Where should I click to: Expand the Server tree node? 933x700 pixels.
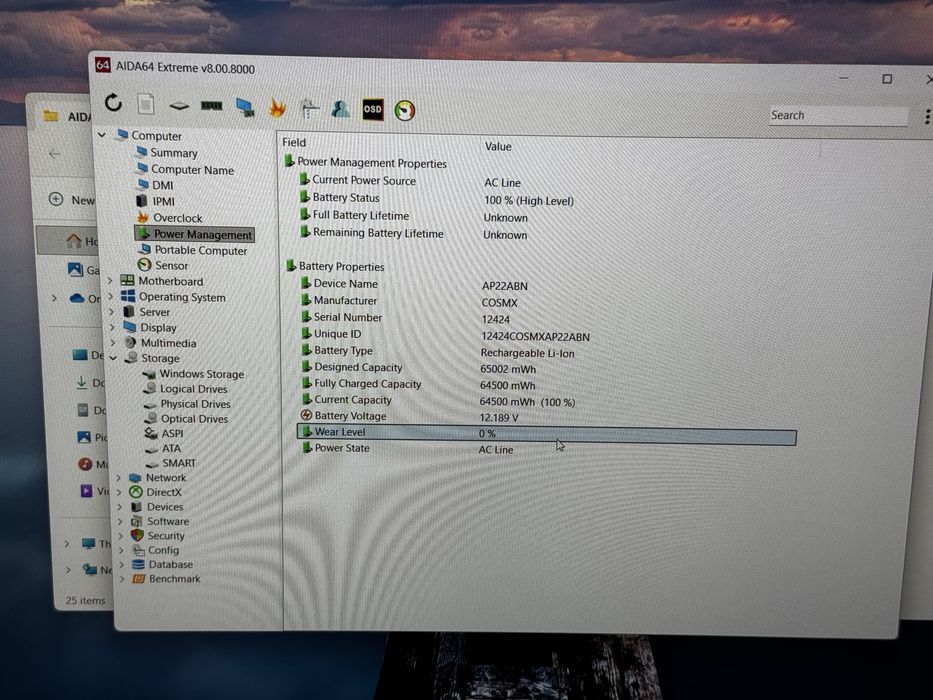pos(111,311)
